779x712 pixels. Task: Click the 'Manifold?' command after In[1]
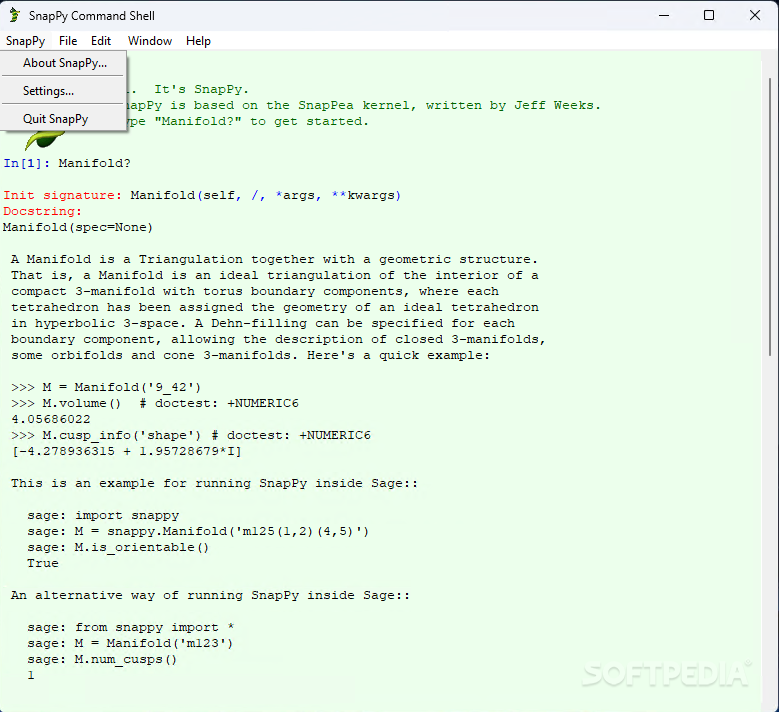(x=94, y=163)
